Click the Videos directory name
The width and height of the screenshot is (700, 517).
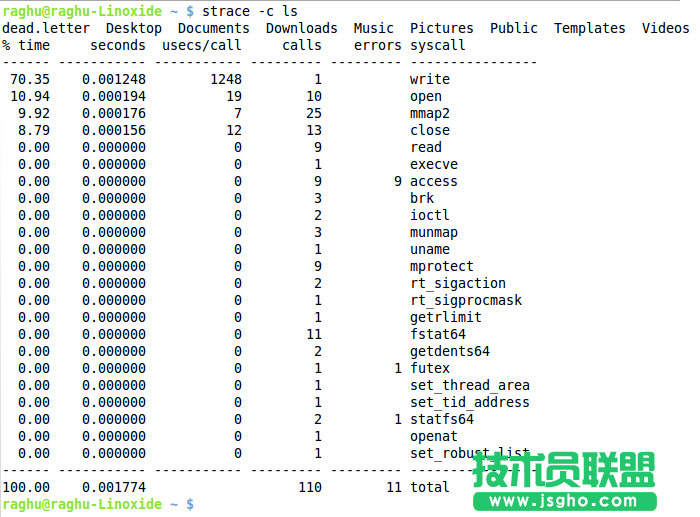665,28
